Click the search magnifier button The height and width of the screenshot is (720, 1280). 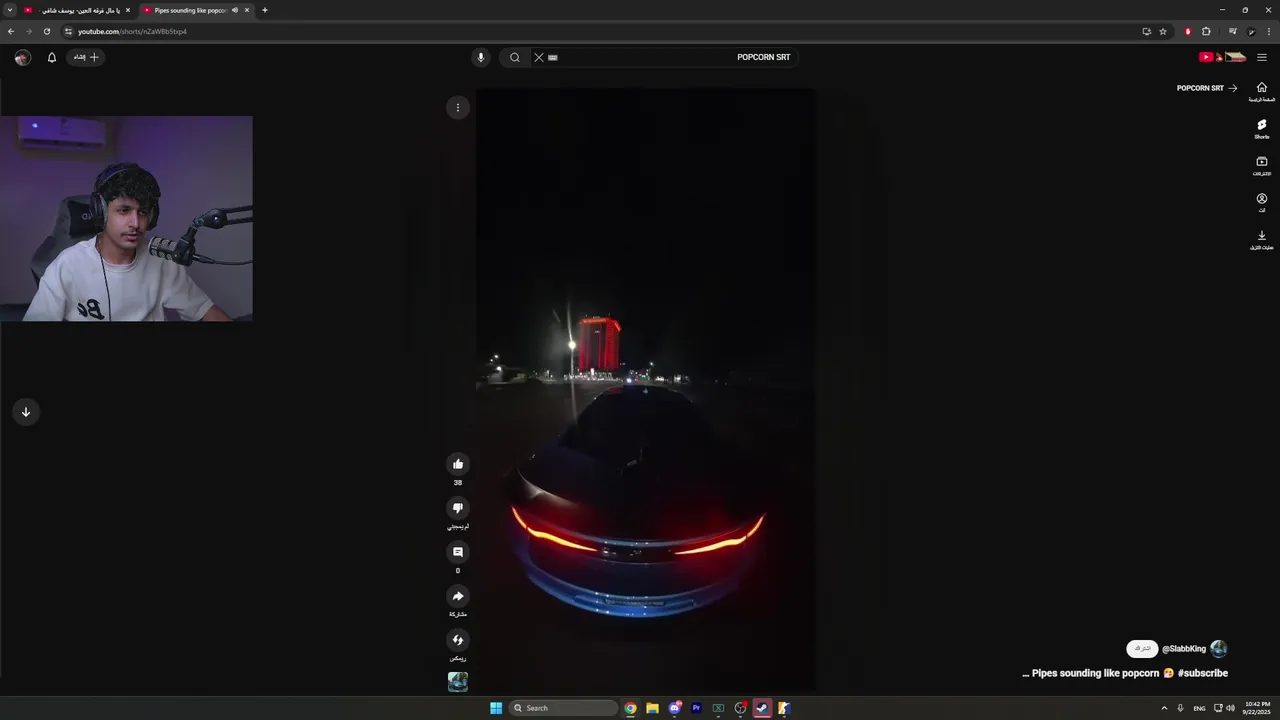515,57
